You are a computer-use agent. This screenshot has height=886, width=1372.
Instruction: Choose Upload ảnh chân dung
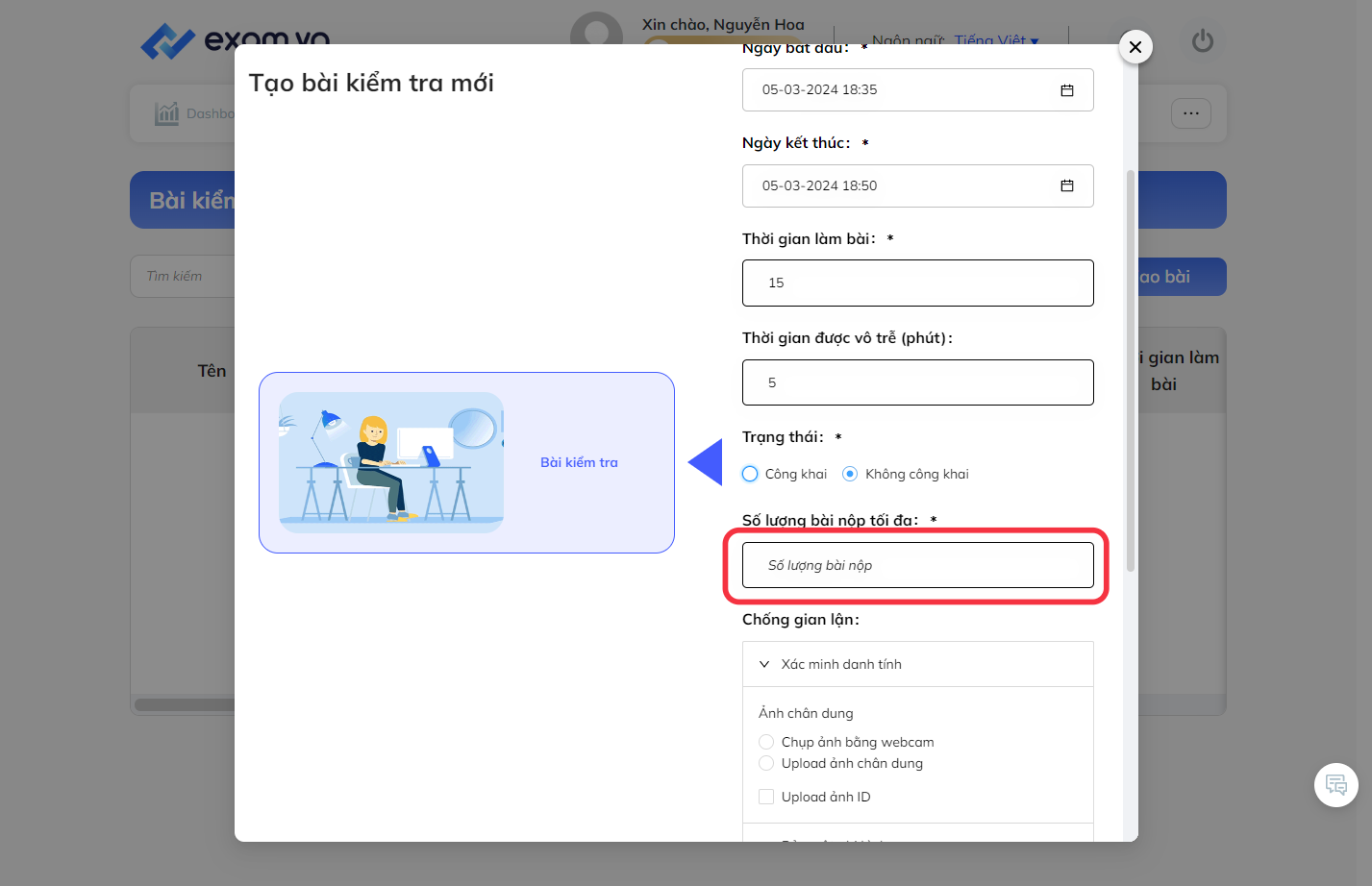pos(766,763)
